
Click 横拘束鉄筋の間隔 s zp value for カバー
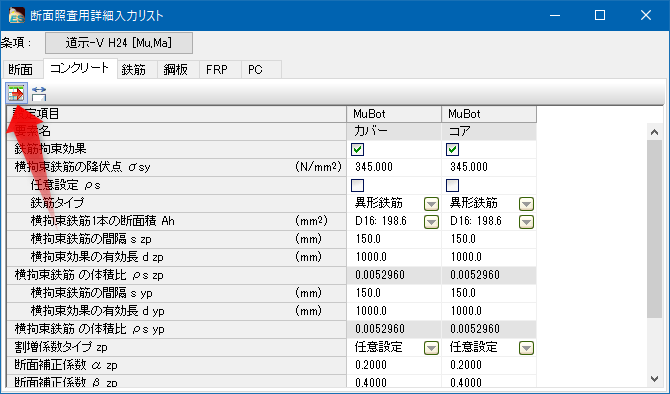pyautogui.click(x=394, y=239)
